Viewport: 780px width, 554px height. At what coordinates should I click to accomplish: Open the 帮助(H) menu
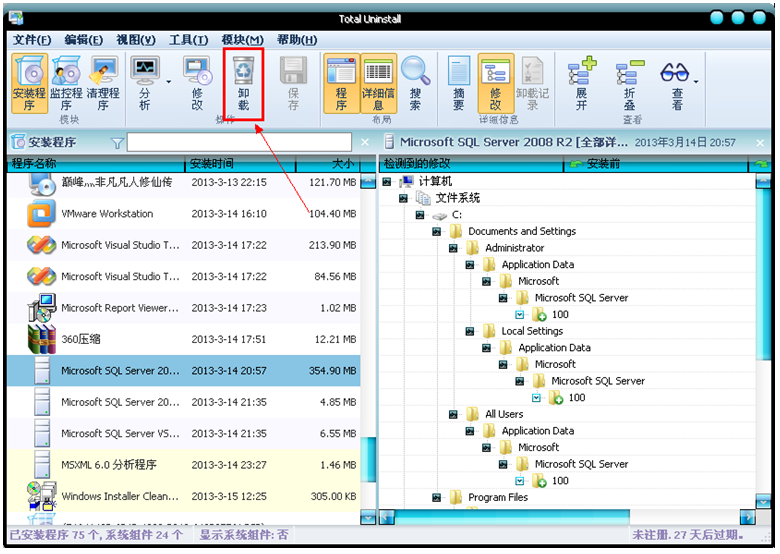pyautogui.click(x=297, y=40)
